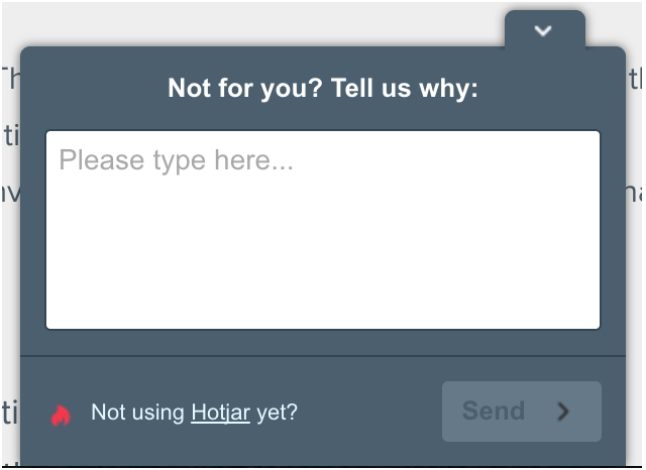Collapse the feedback widget with the chevron
The width and height of the screenshot is (646, 470).
pyautogui.click(x=543, y=31)
